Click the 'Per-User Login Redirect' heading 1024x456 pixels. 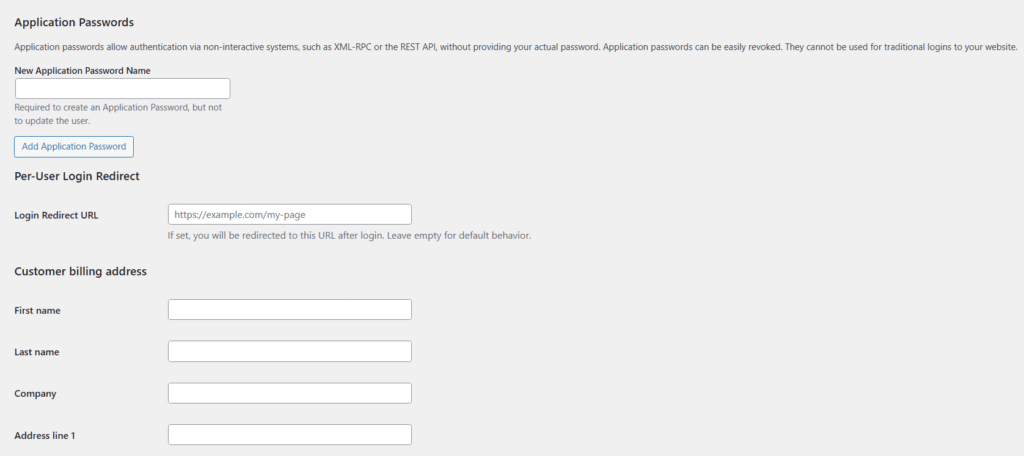(x=76, y=176)
